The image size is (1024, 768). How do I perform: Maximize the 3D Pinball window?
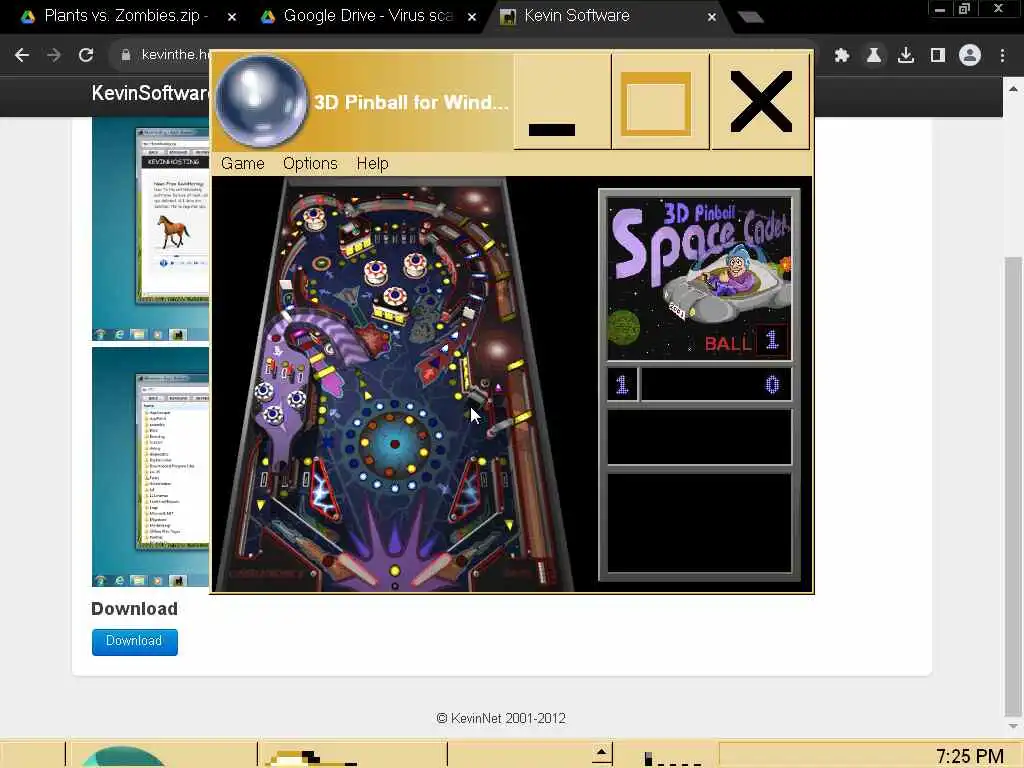[x=660, y=102]
